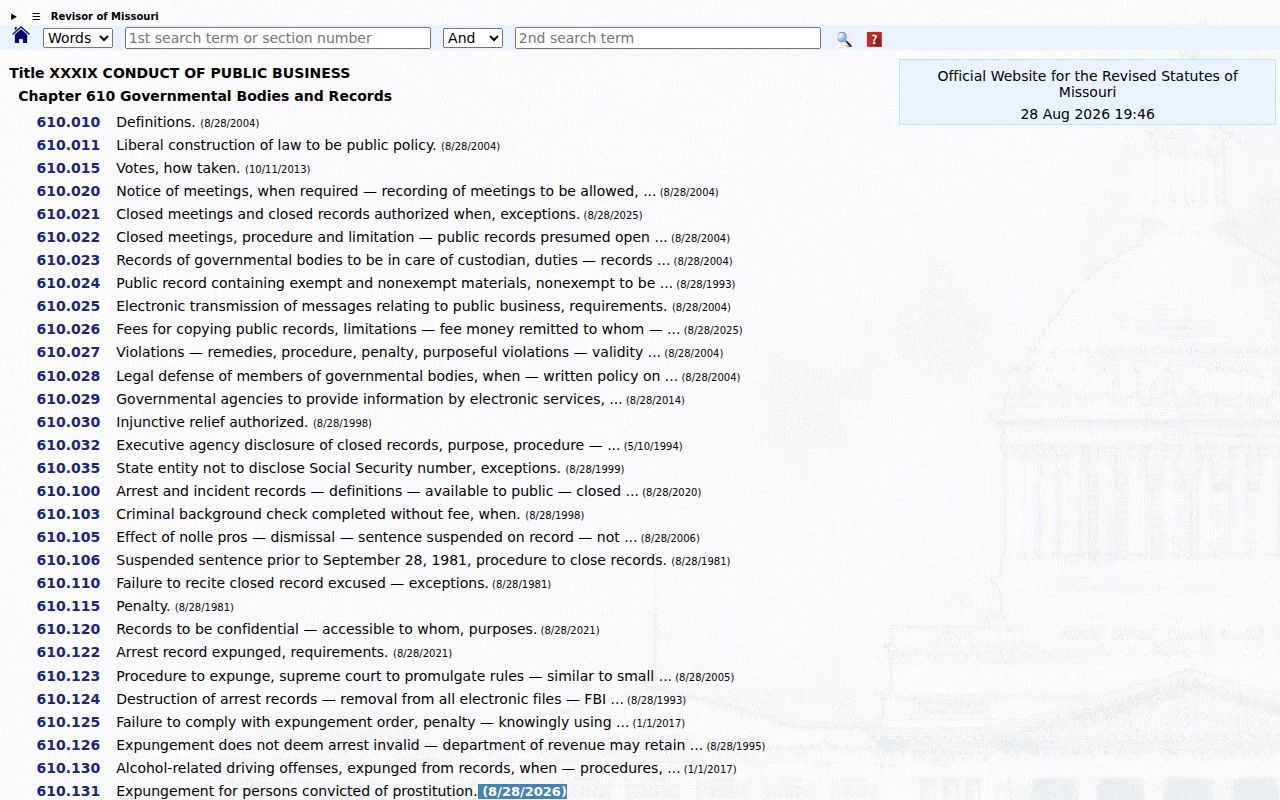Open section 610.103 link
The image size is (1280, 800).
(69, 514)
